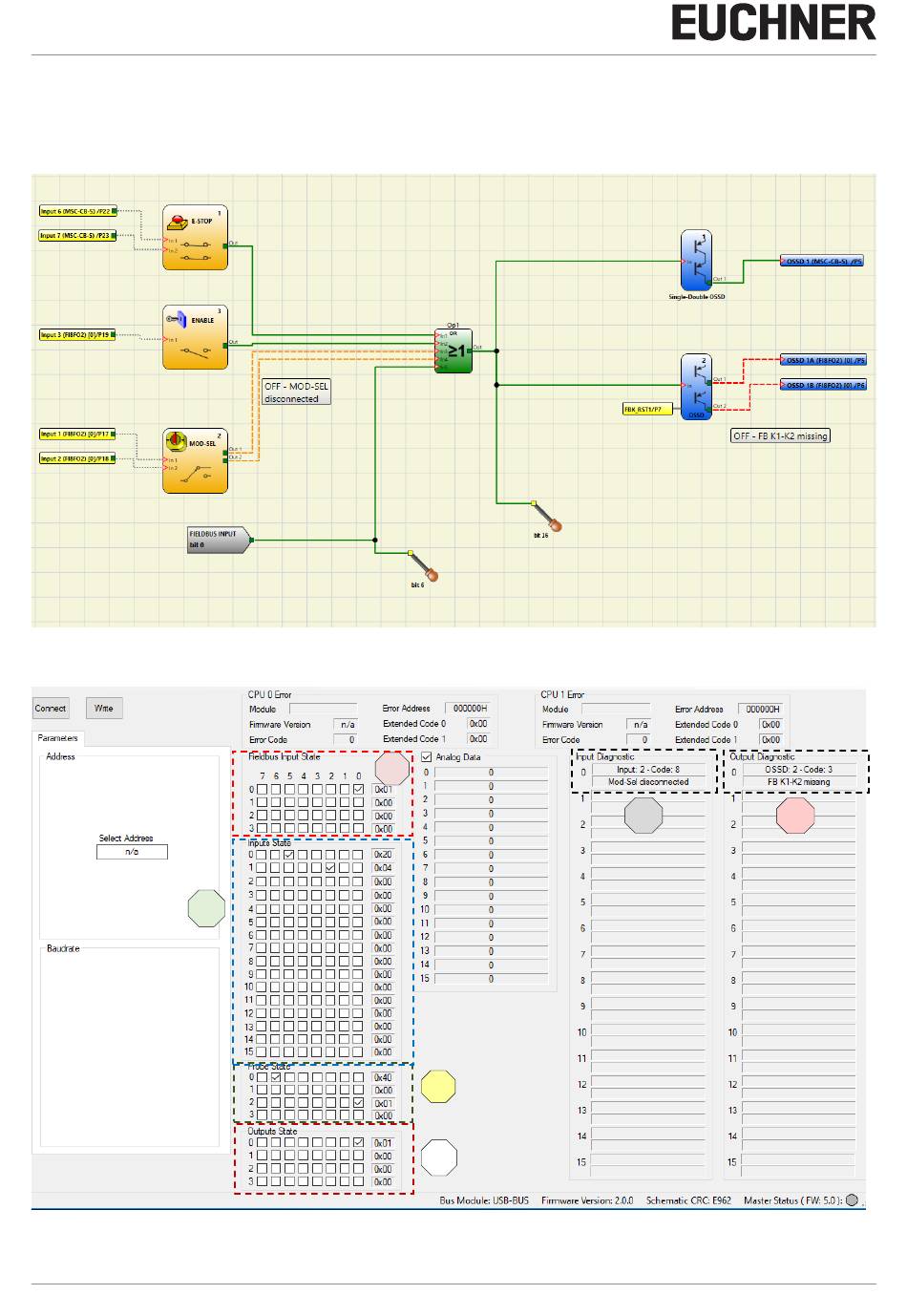Screen dimensions: 907x1316
Task: Toggle the Analog Data checkbox
Action: (427, 757)
